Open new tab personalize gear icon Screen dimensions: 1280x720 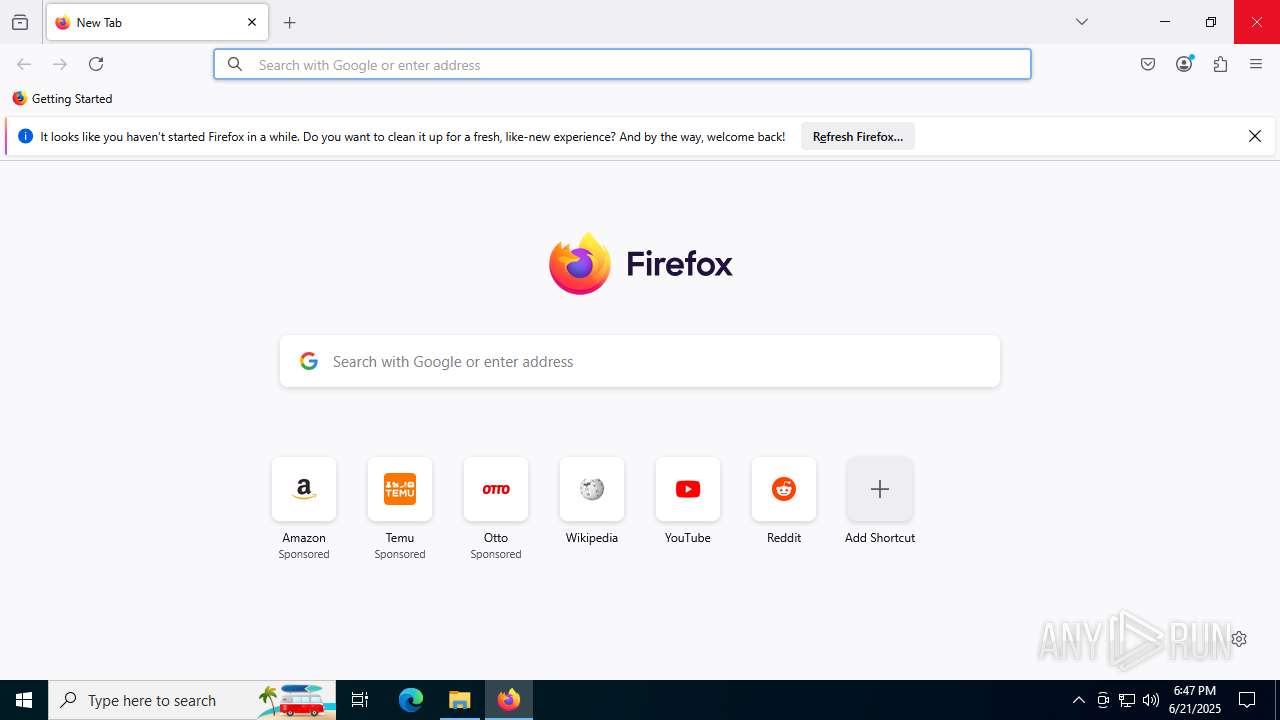click(1239, 639)
